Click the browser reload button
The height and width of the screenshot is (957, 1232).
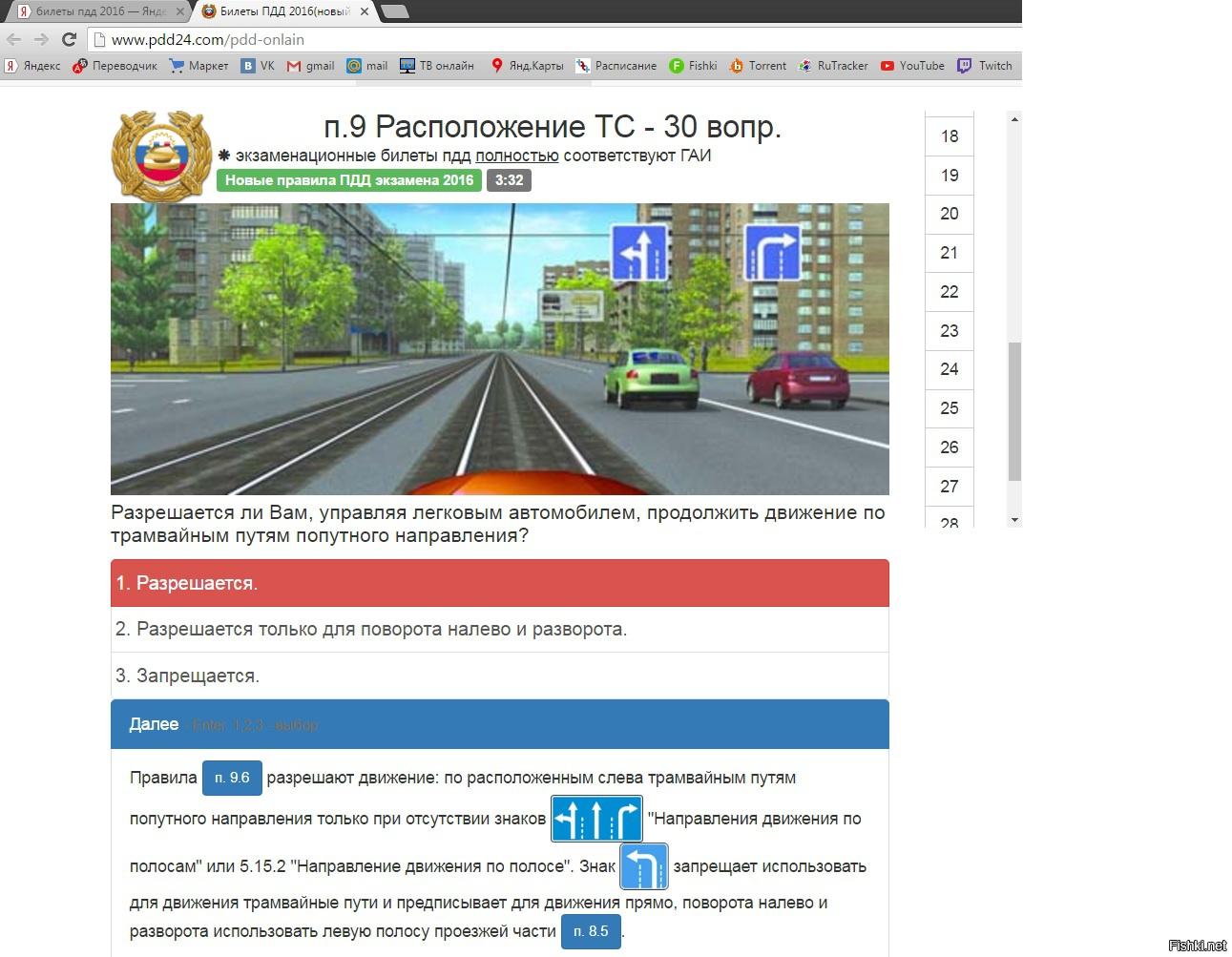69,39
